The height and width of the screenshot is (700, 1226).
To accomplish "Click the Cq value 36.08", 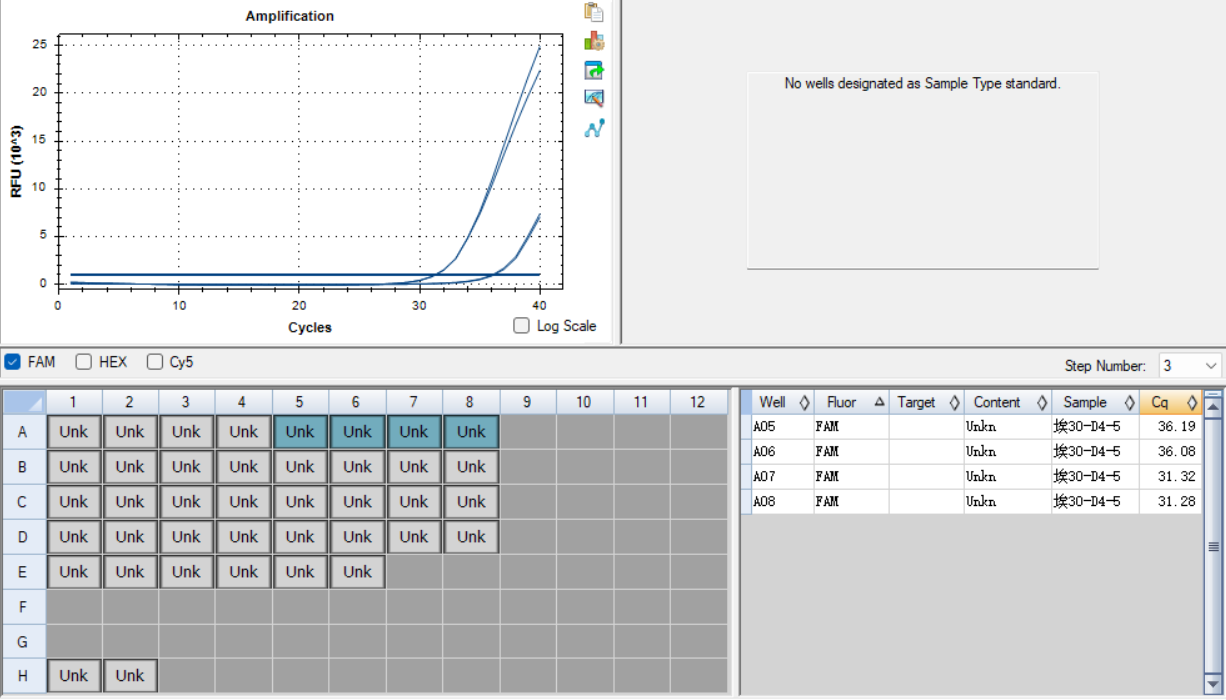I will pyautogui.click(x=1177, y=451).
